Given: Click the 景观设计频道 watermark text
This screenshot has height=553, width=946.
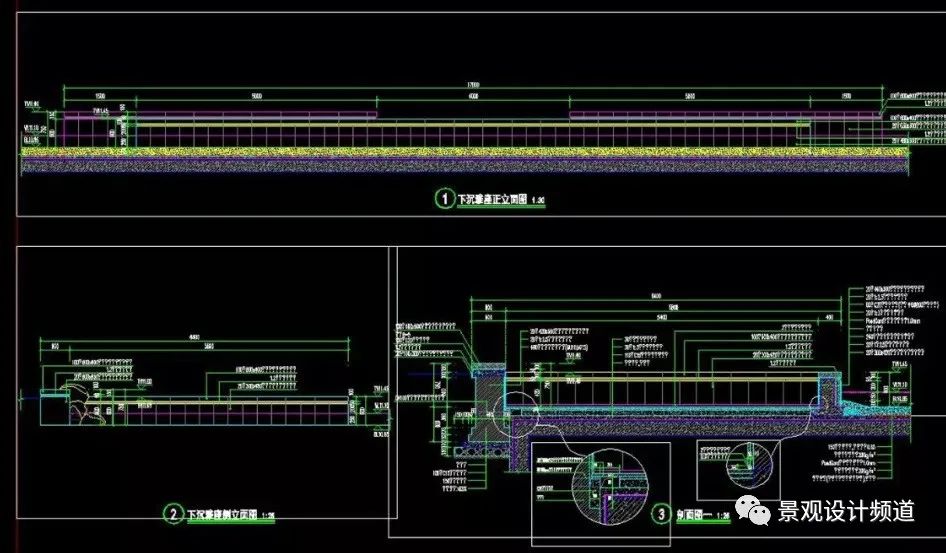Looking at the screenshot, I should pos(847,511).
